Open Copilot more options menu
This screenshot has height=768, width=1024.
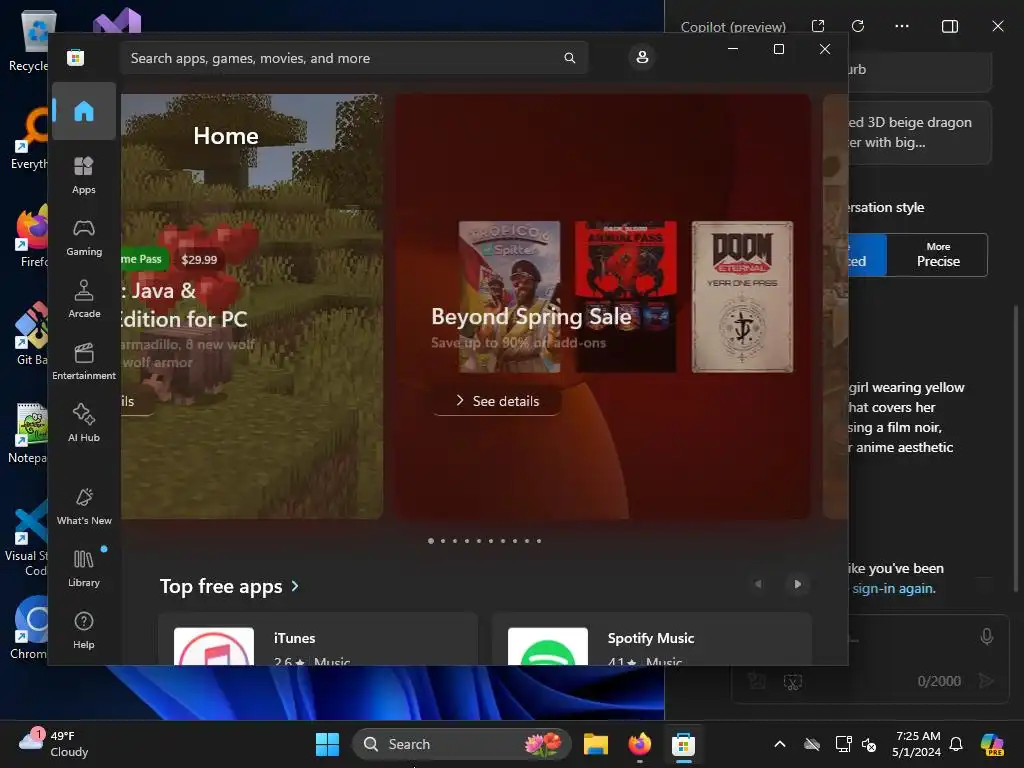click(x=902, y=26)
